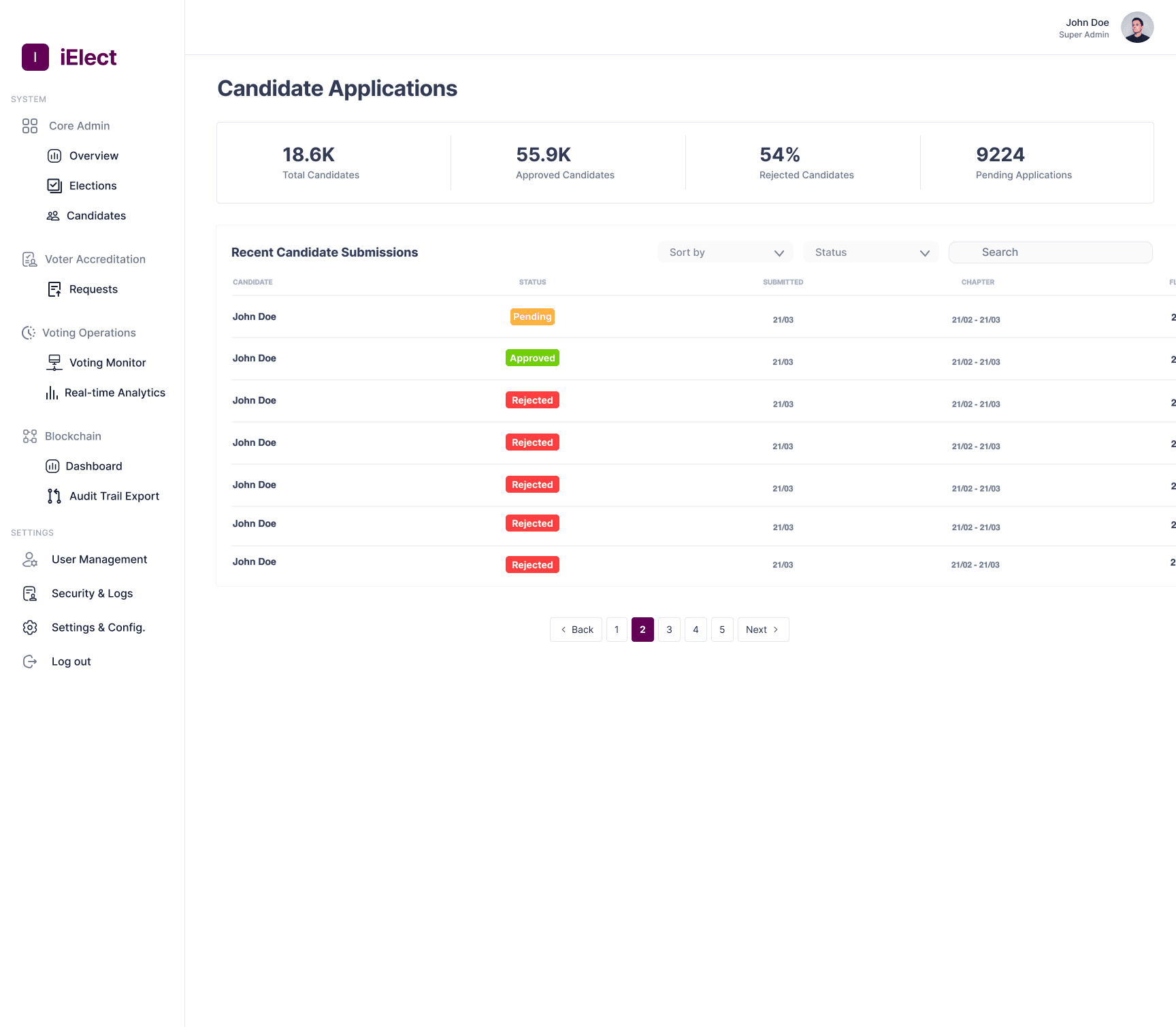Viewport: 1176px width, 1027px height.
Task: Click the Super Admin role label
Action: (x=1083, y=35)
